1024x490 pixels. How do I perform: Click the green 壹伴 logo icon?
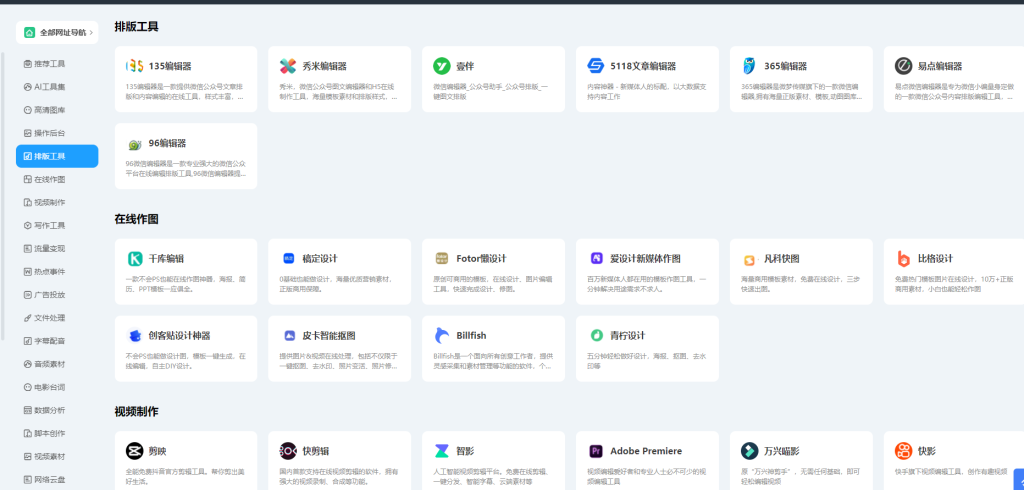441,66
